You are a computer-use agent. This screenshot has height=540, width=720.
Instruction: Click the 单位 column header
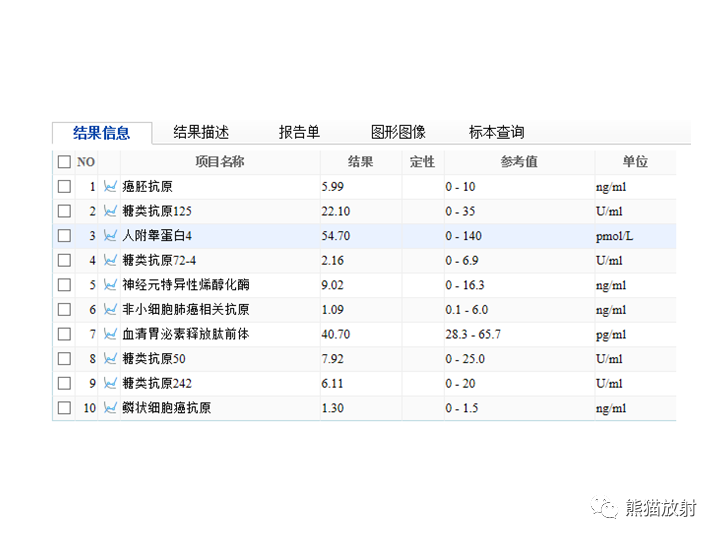coord(636,162)
